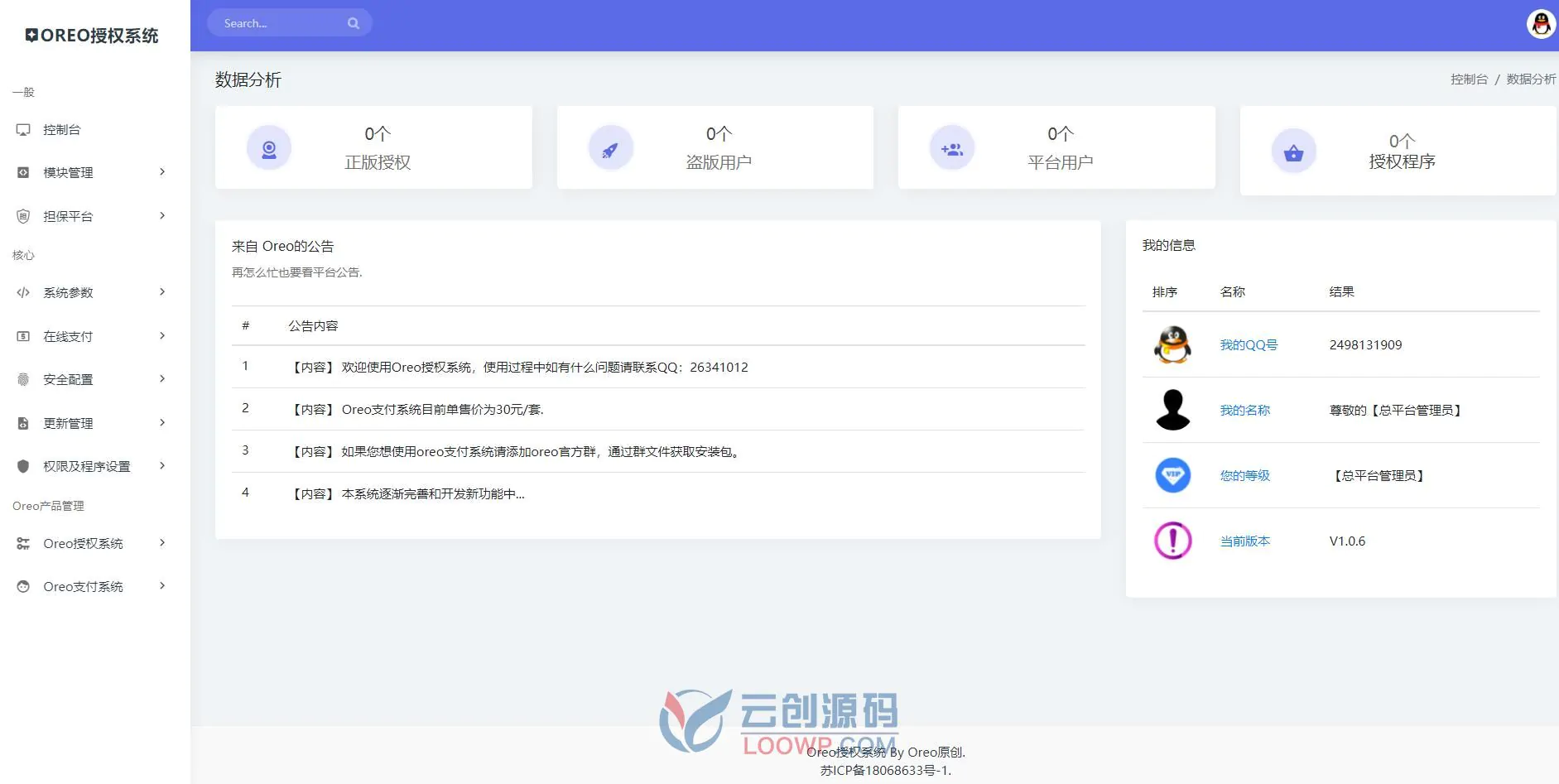Click the 在线支付 payment icon
This screenshot has height=784, width=1559.
pyautogui.click(x=23, y=336)
